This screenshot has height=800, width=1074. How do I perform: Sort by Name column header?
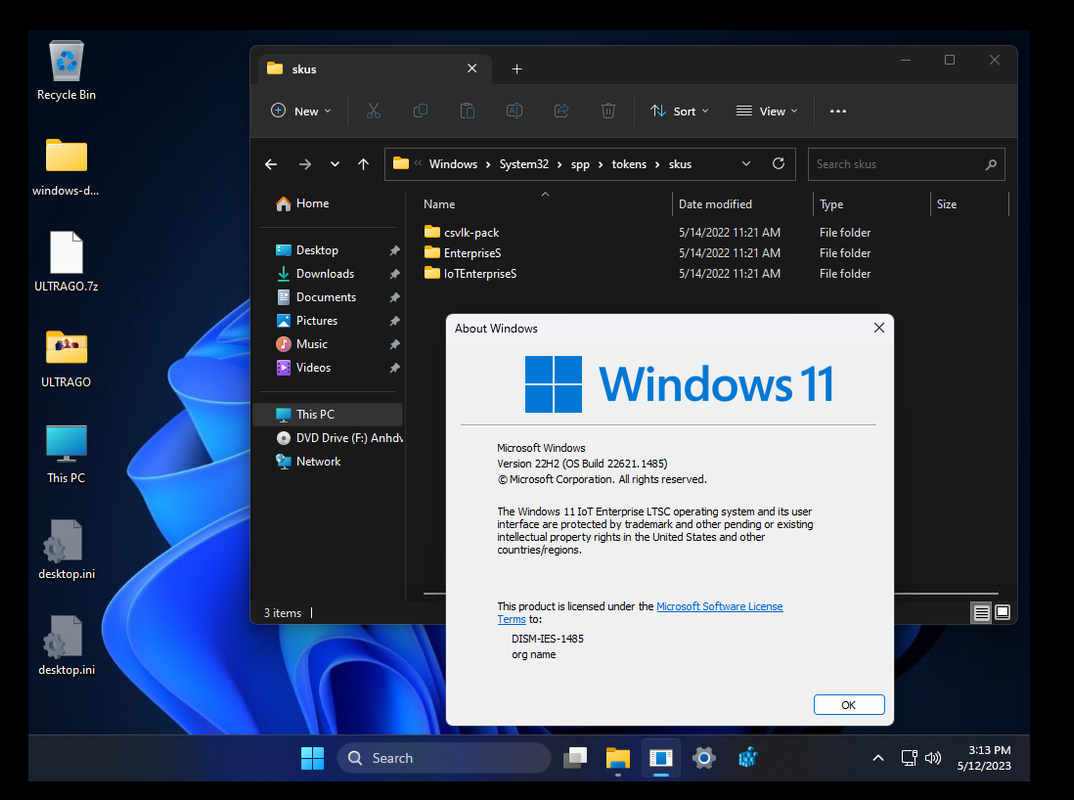(546, 204)
